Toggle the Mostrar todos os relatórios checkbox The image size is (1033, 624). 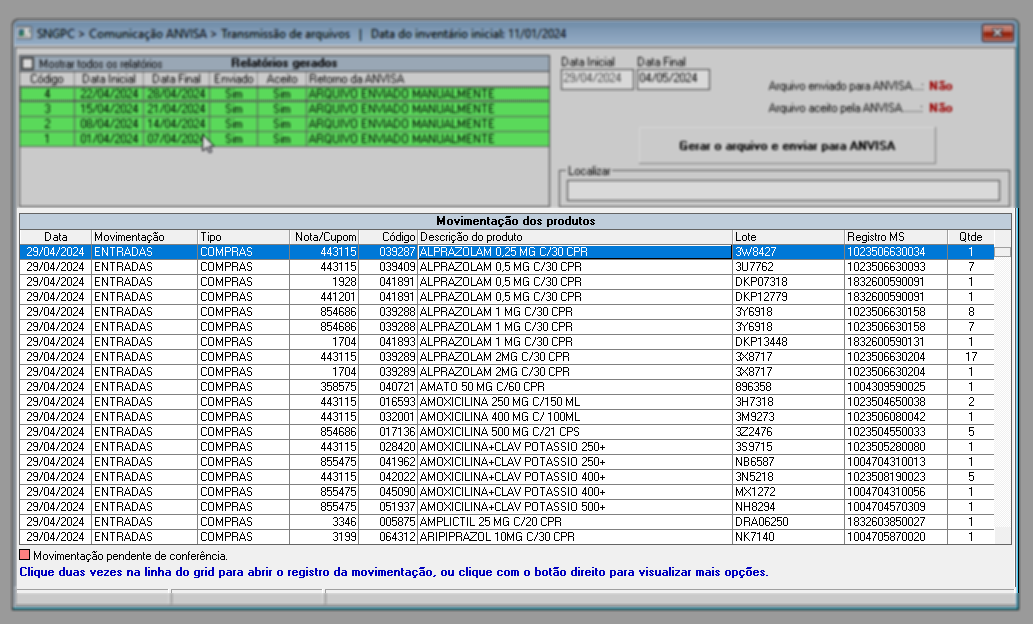28,63
